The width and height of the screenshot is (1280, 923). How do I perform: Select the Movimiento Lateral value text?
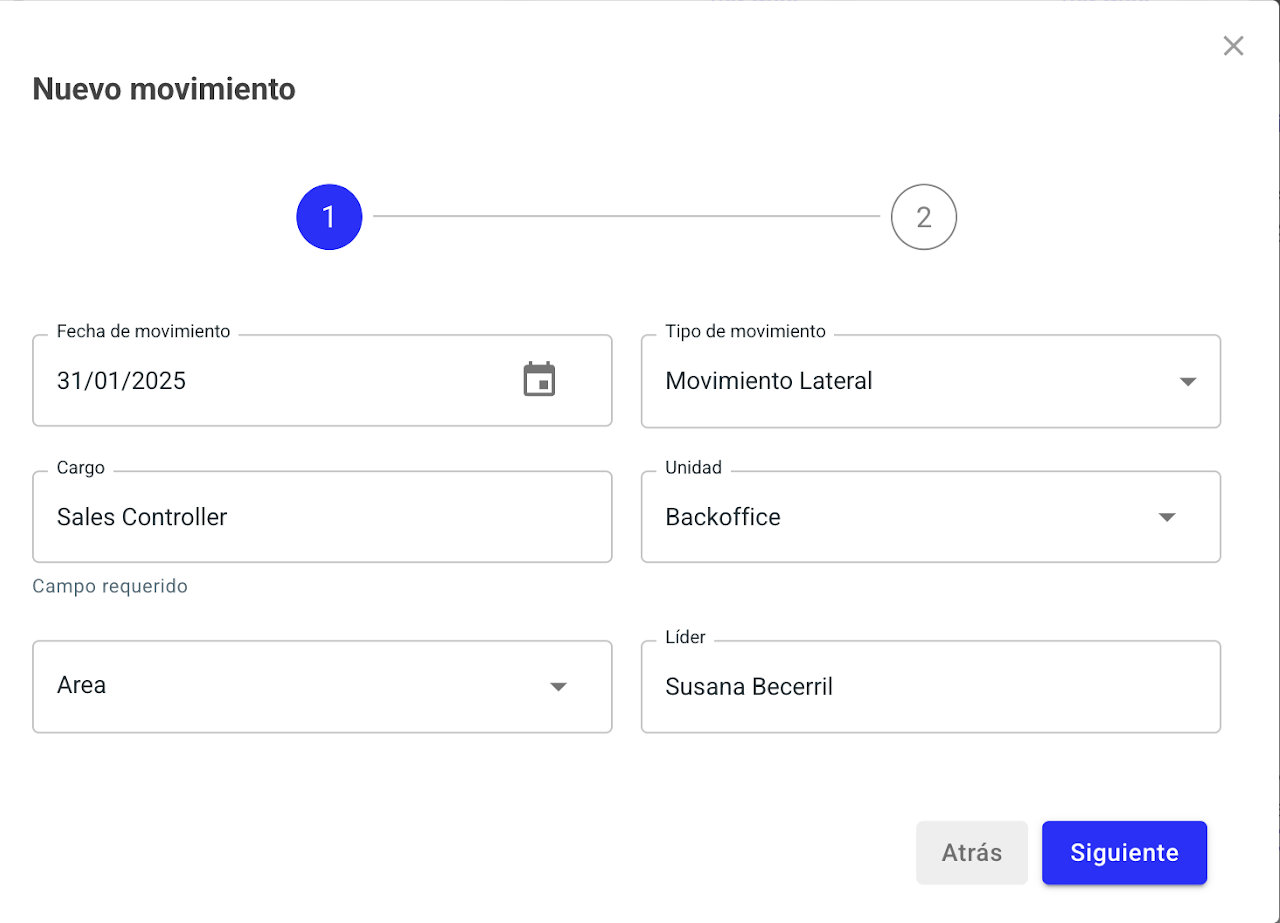(768, 381)
